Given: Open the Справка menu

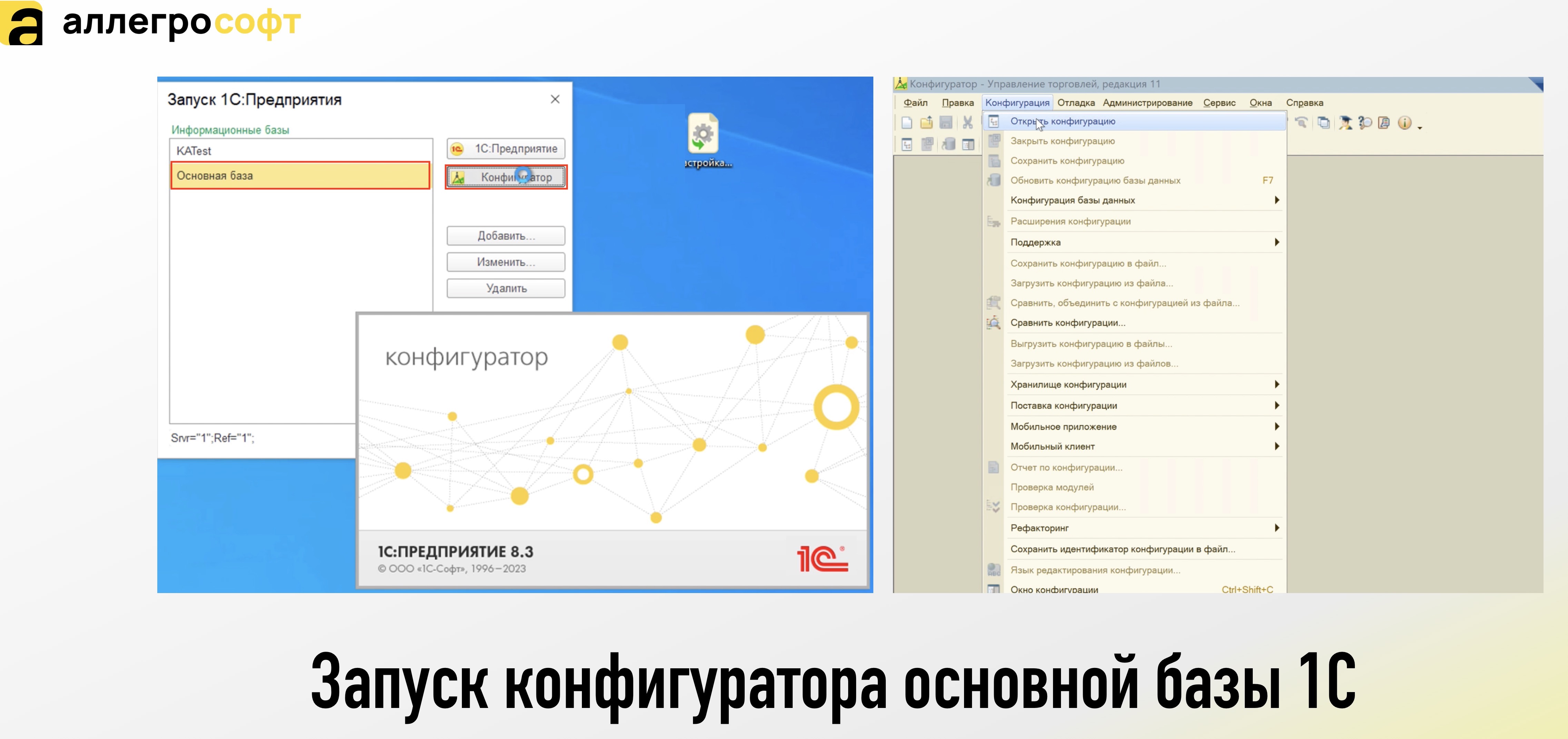Looking at the screenshot, I should tap(1304, 103).
